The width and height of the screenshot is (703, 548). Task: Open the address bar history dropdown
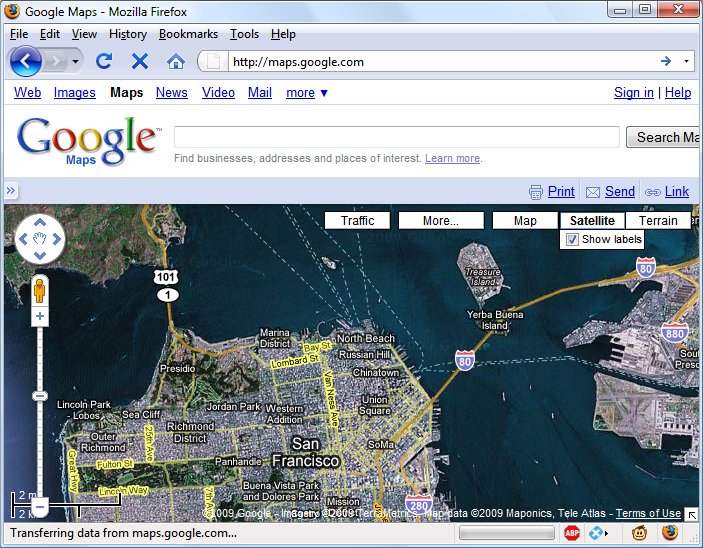686,61
